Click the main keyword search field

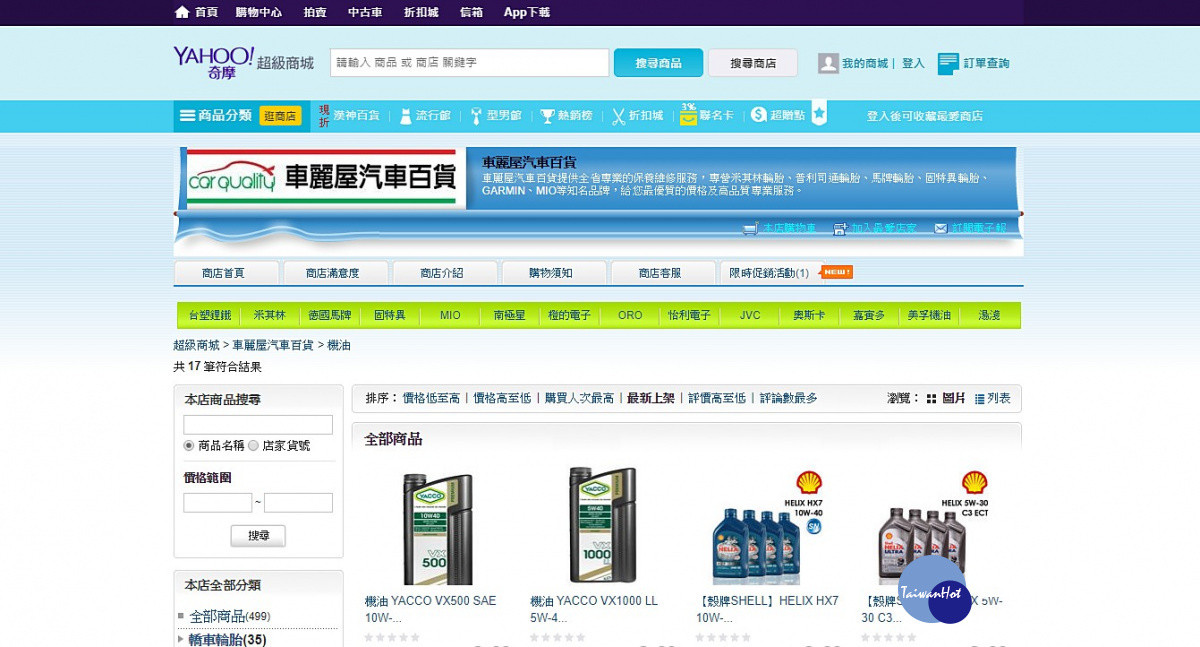(469, 63)
